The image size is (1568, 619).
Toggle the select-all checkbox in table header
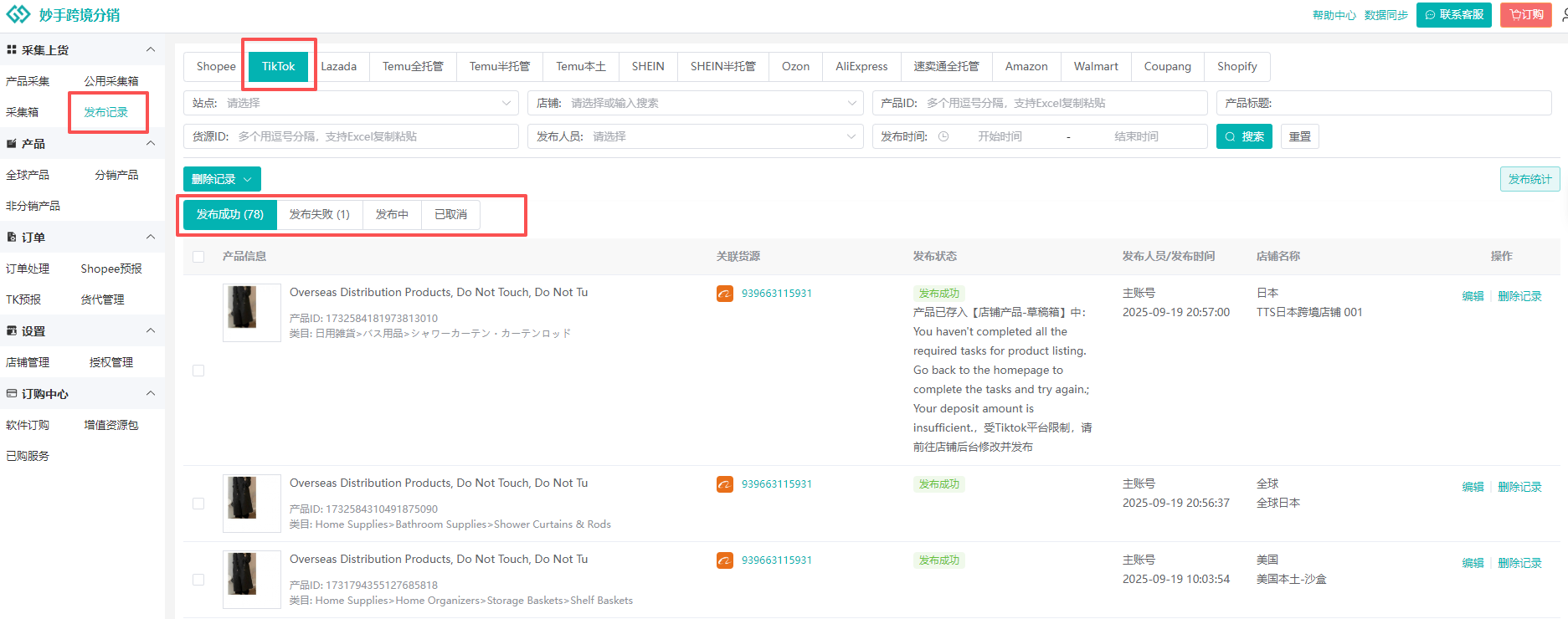click(x=198, y=257)
